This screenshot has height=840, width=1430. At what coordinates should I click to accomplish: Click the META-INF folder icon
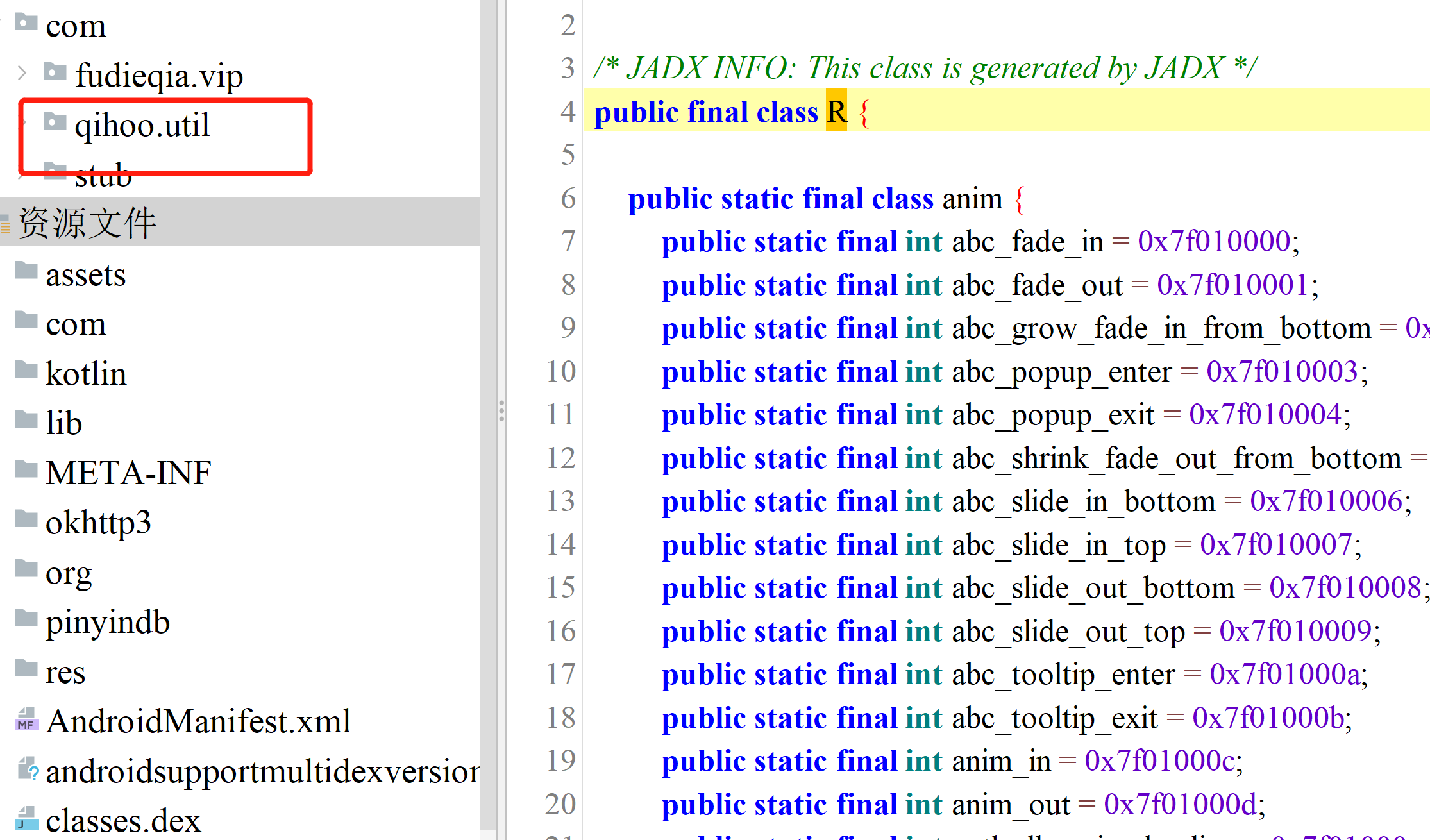(x=26, y=469)
